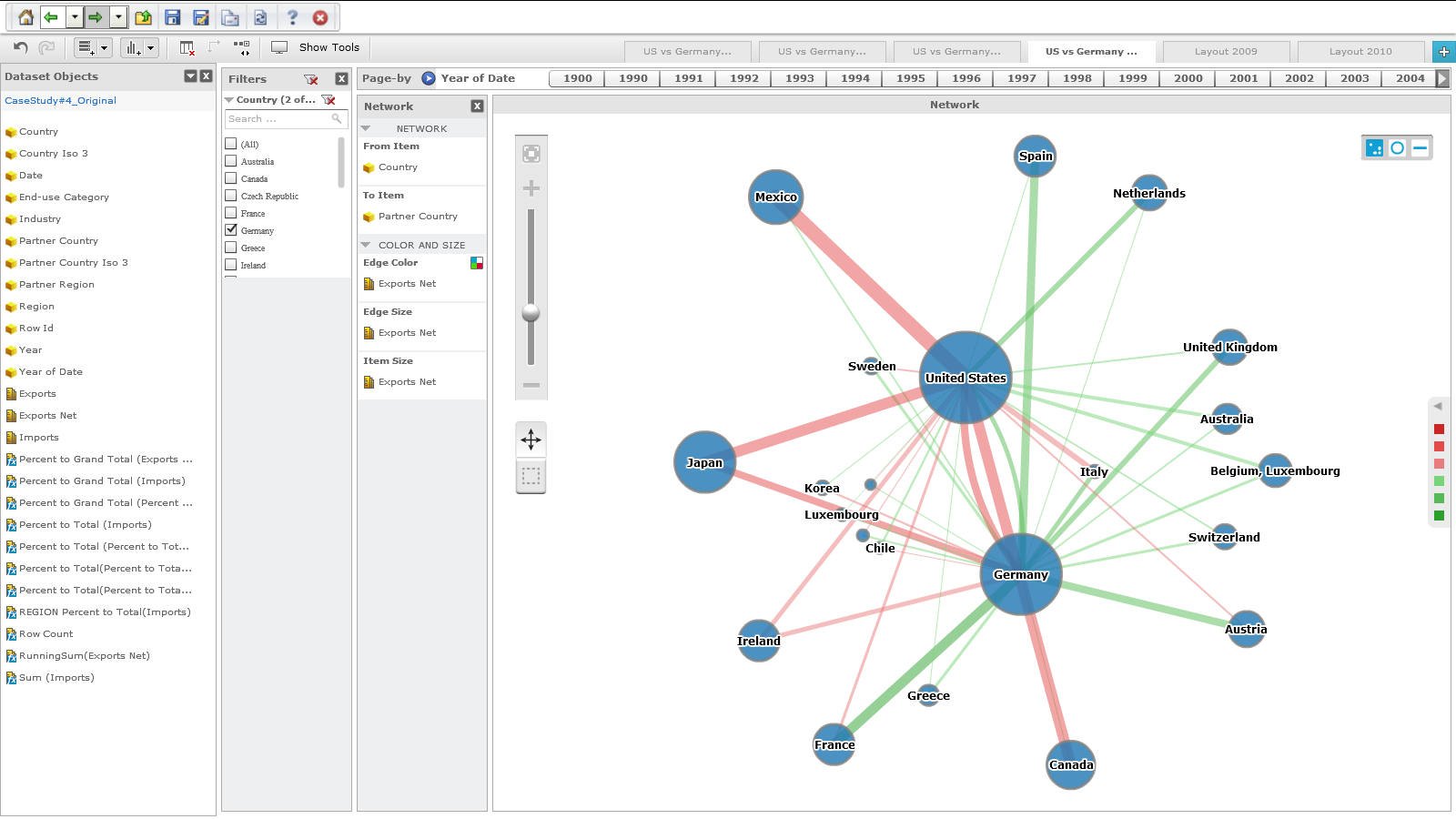Switch to the Layout 2009 tab
The height and width of the screenshot is (819, 1456).
click(x=1225, y=52)
